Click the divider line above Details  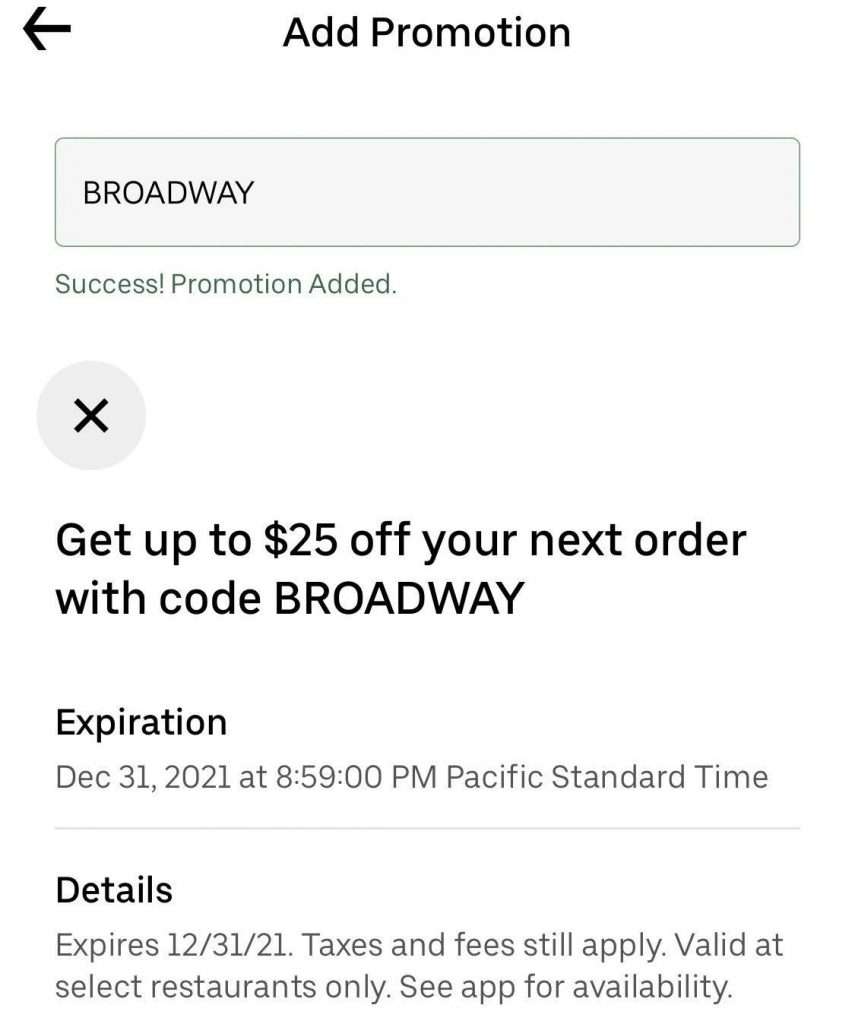pyautogui.click(x=427, y=829)
